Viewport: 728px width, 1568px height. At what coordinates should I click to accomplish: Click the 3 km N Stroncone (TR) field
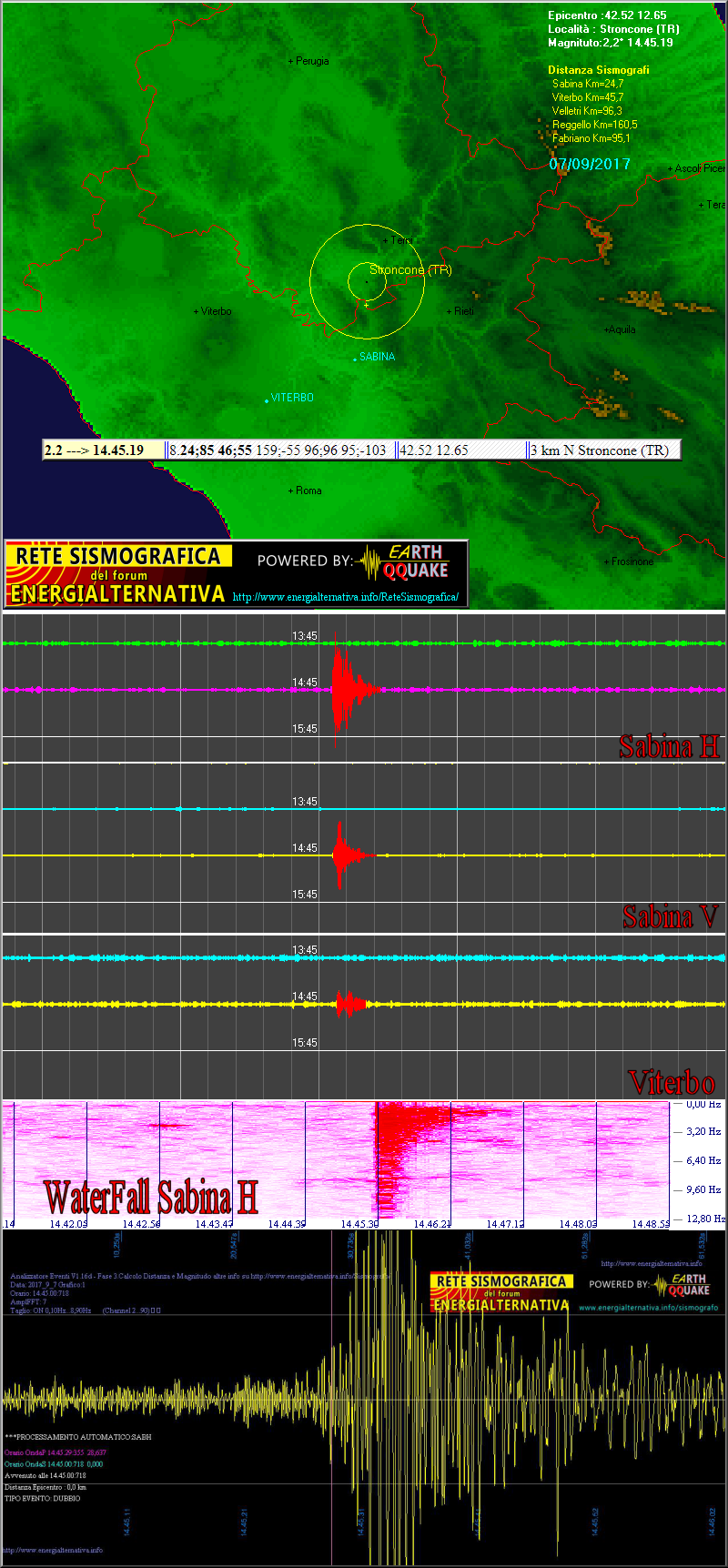(603, 450)
